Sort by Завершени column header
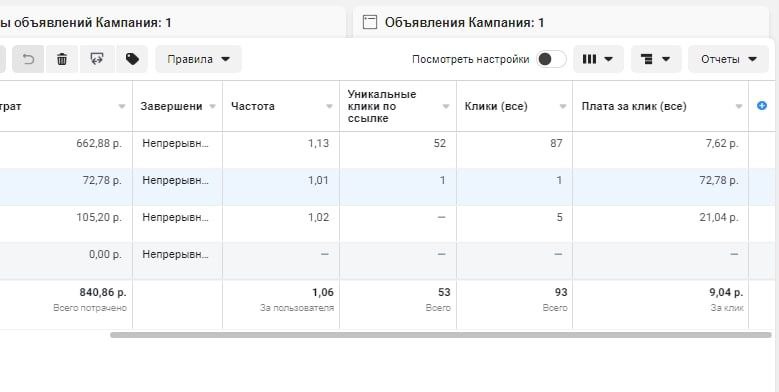The width and height of the screenshot is (779, 392). (x=171, y=106)
